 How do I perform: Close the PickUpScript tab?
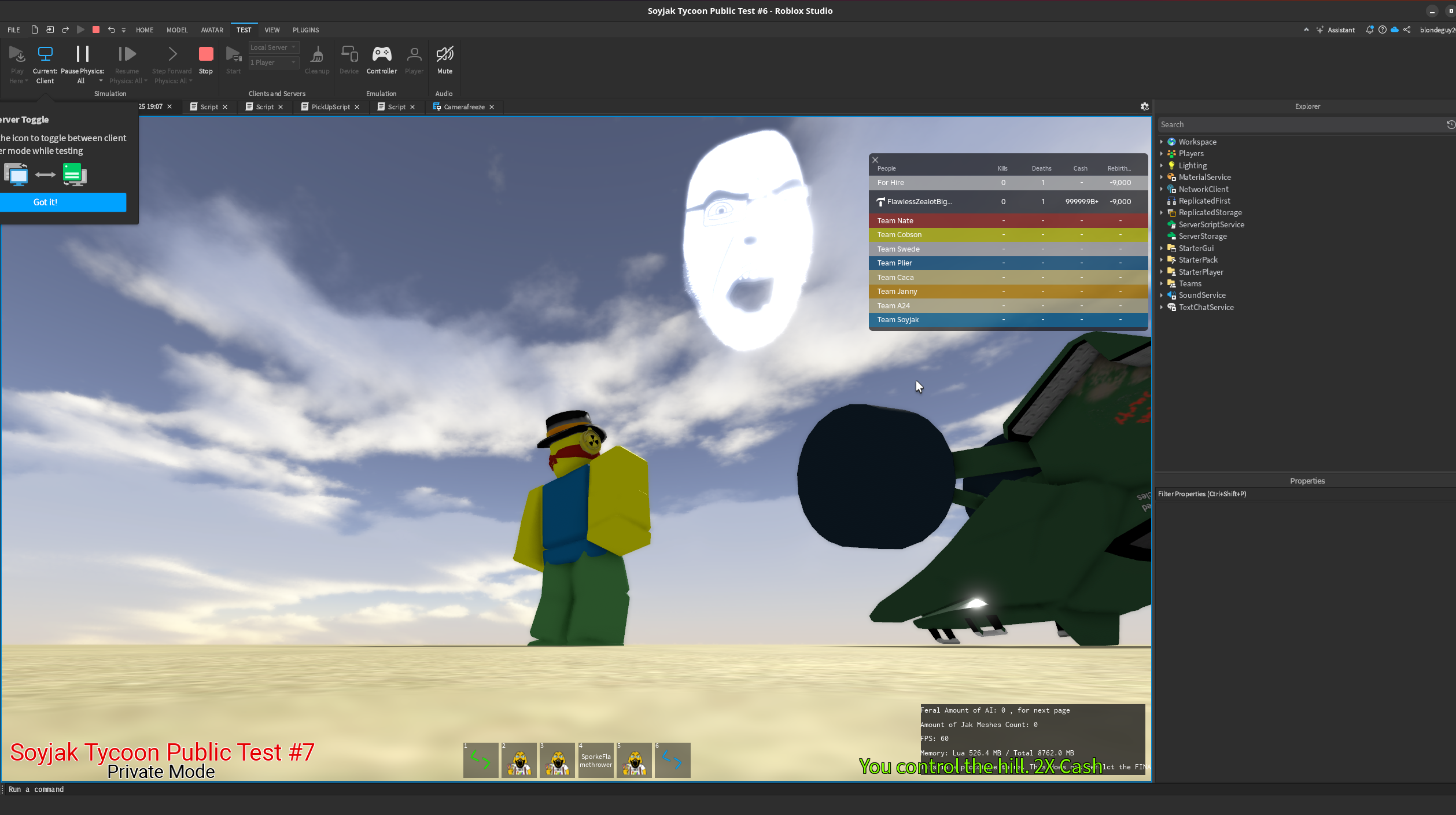(x=357, y=107)
